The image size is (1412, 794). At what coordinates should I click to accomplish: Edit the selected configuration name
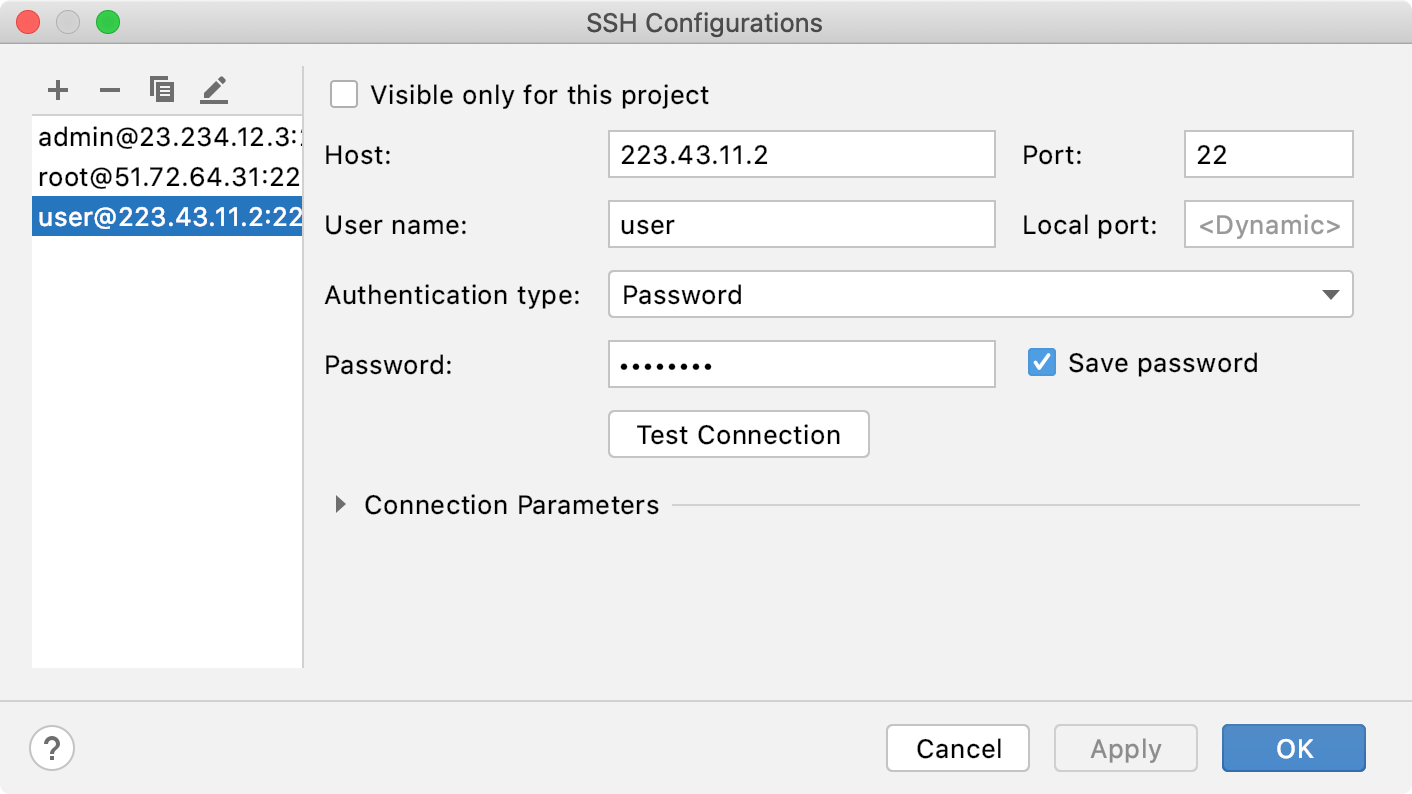(213, 90)
